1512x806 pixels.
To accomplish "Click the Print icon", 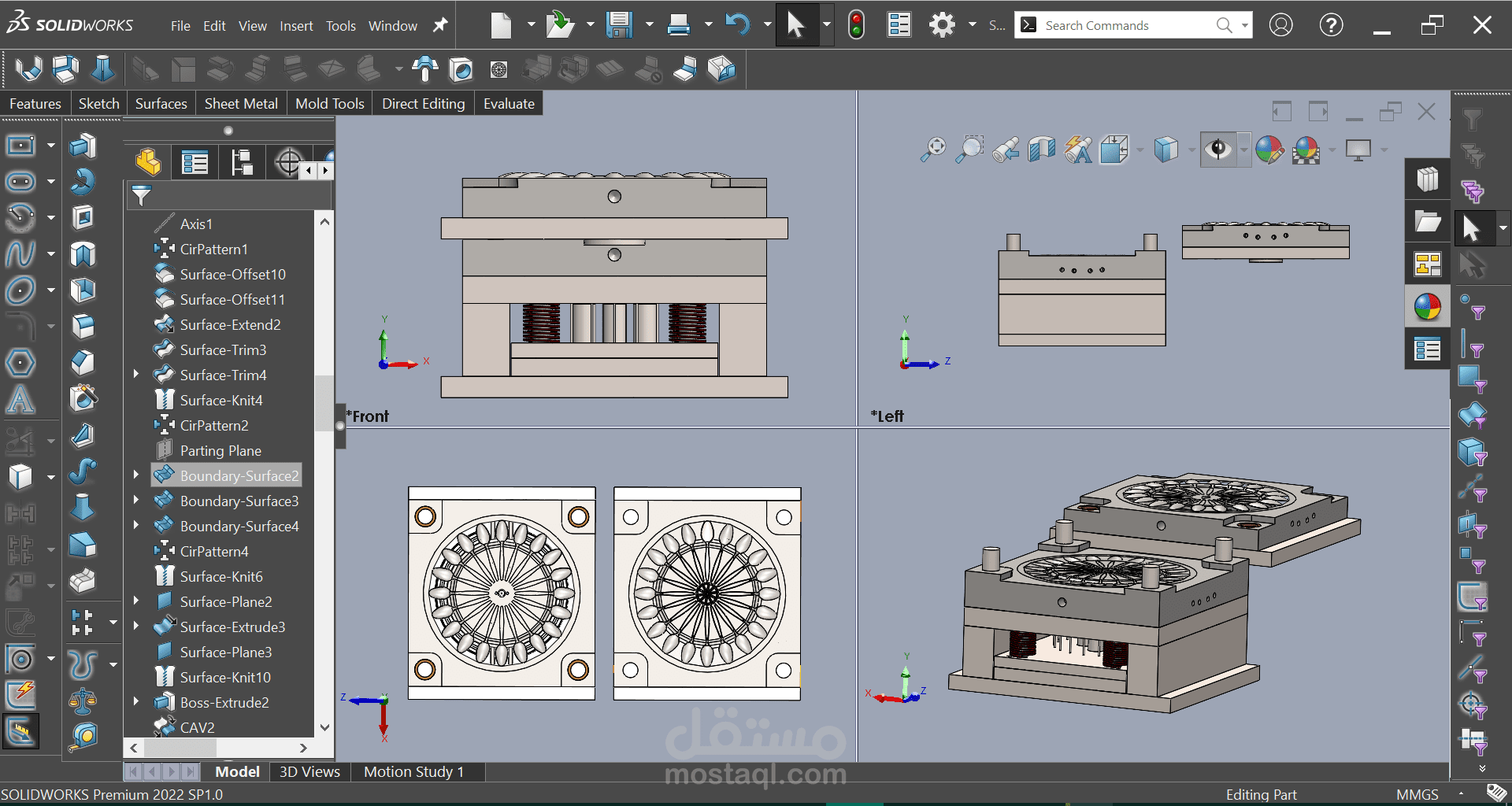I will 678,25.
